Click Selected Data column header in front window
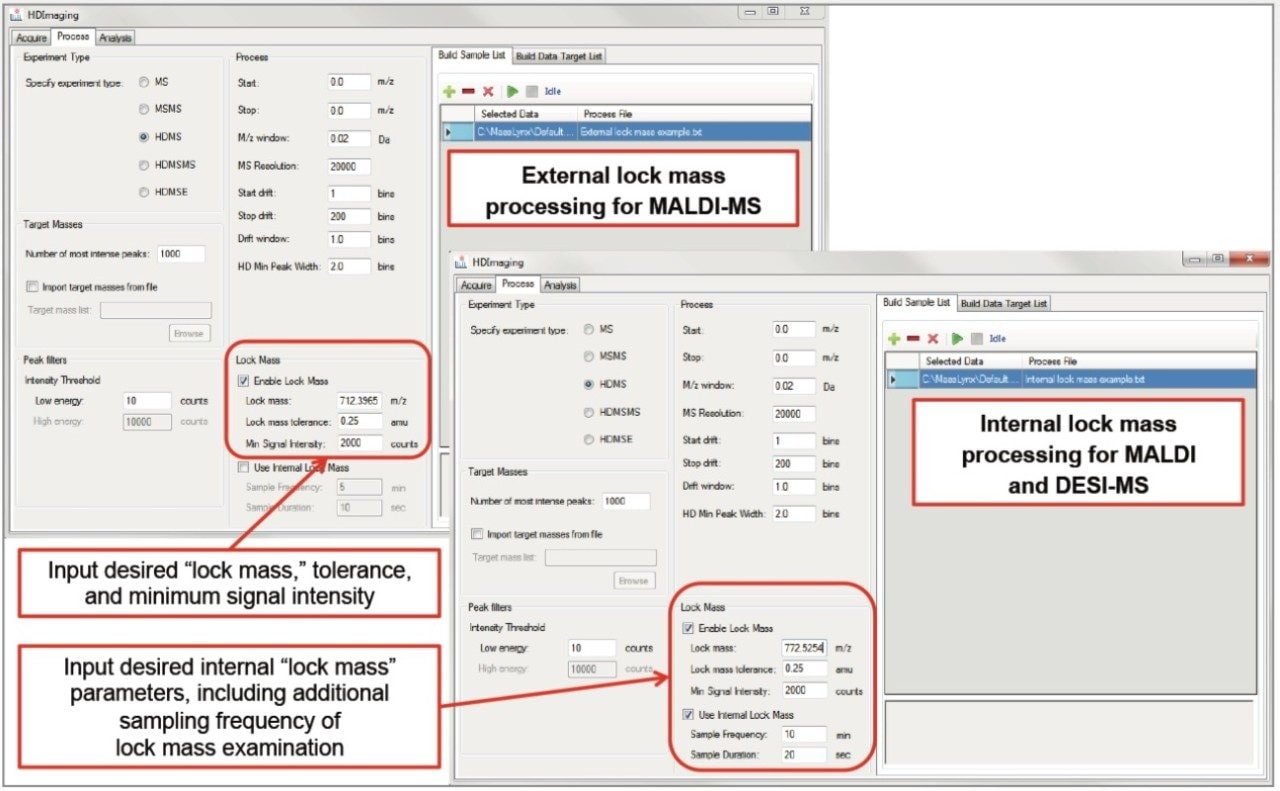 (x=970, y=361)
